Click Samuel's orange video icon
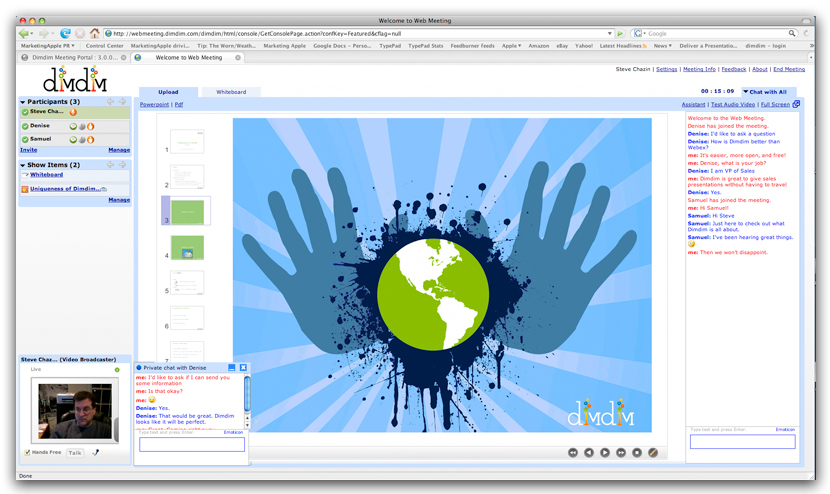 pos(91,140)
